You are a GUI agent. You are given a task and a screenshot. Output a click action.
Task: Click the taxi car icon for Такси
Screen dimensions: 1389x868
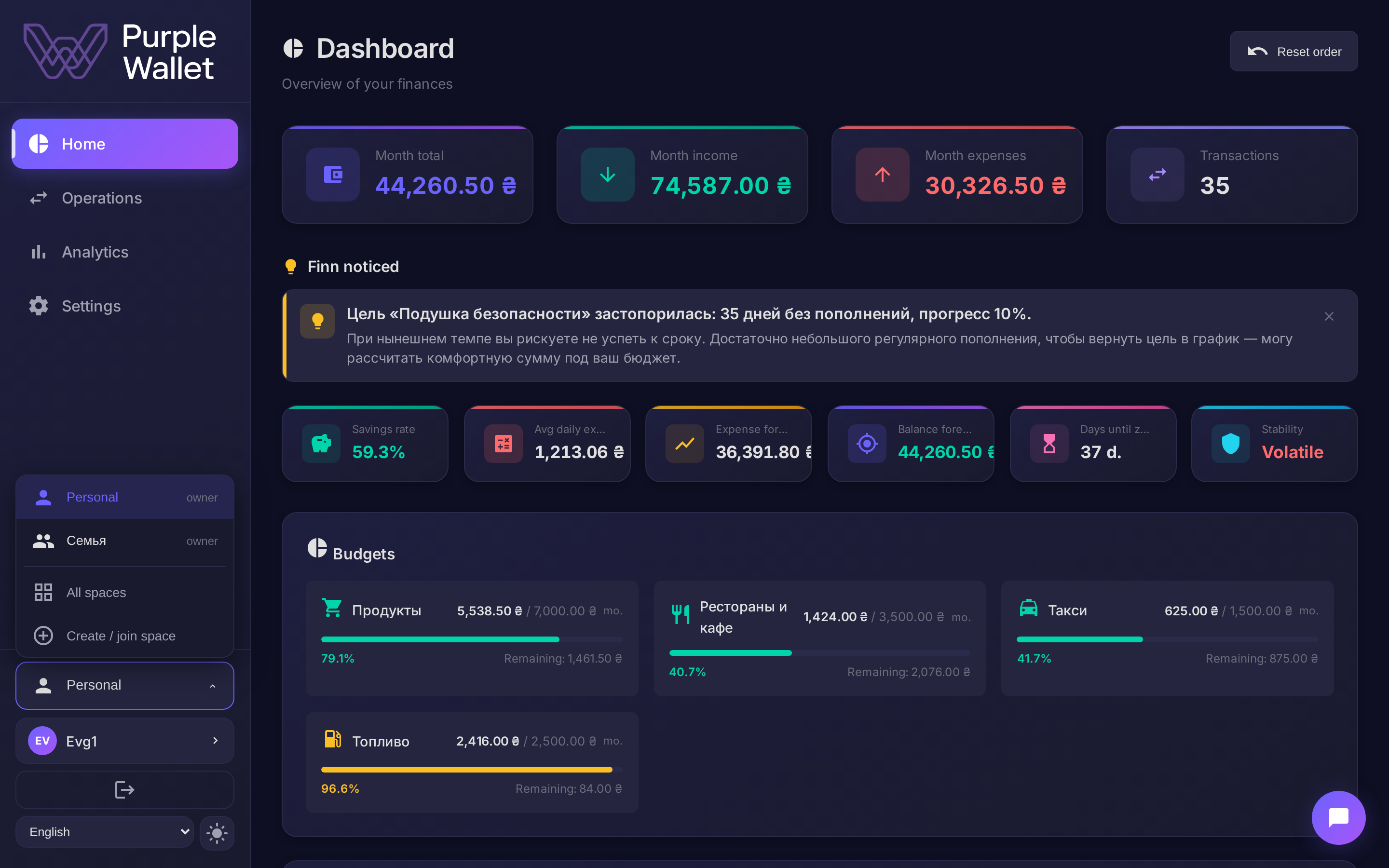tap(1028, 608)
